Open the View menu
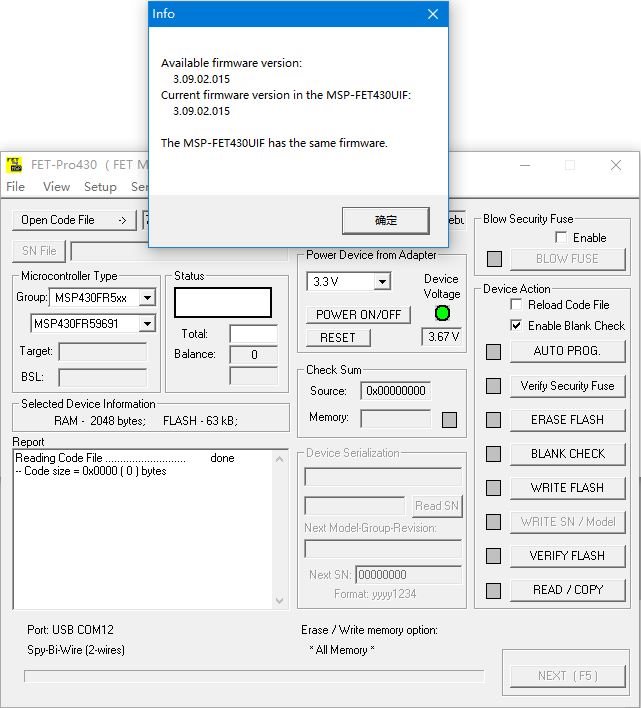This screenshot has width=641, height=708. 56,186
